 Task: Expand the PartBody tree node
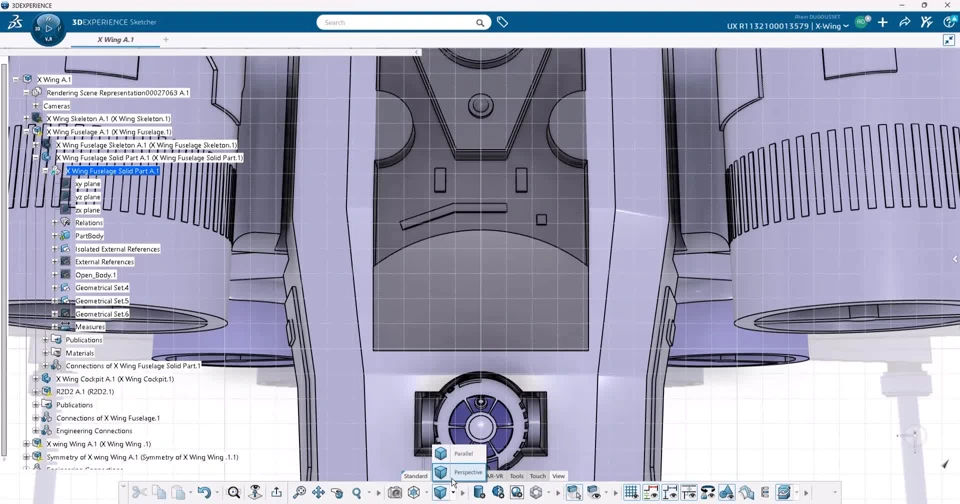[x=54, y=236]
